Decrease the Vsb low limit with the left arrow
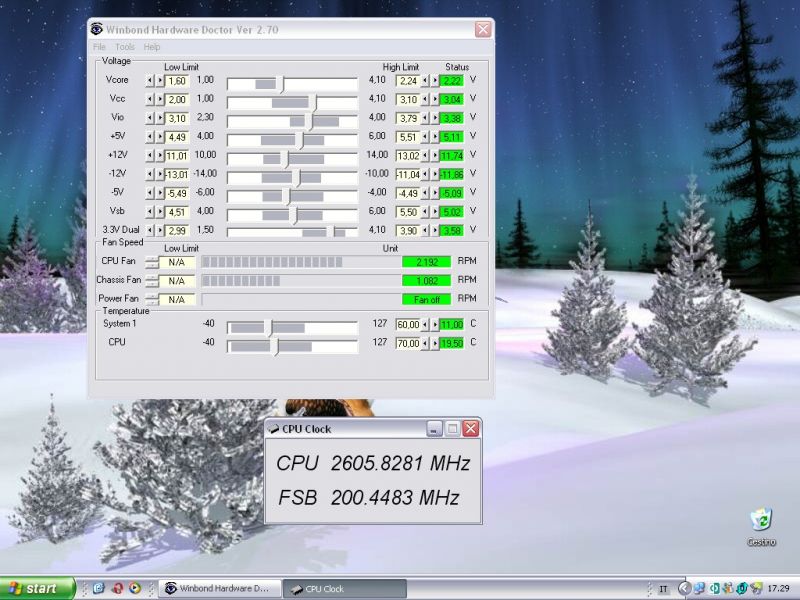800x600 pixels. [150, 212]
